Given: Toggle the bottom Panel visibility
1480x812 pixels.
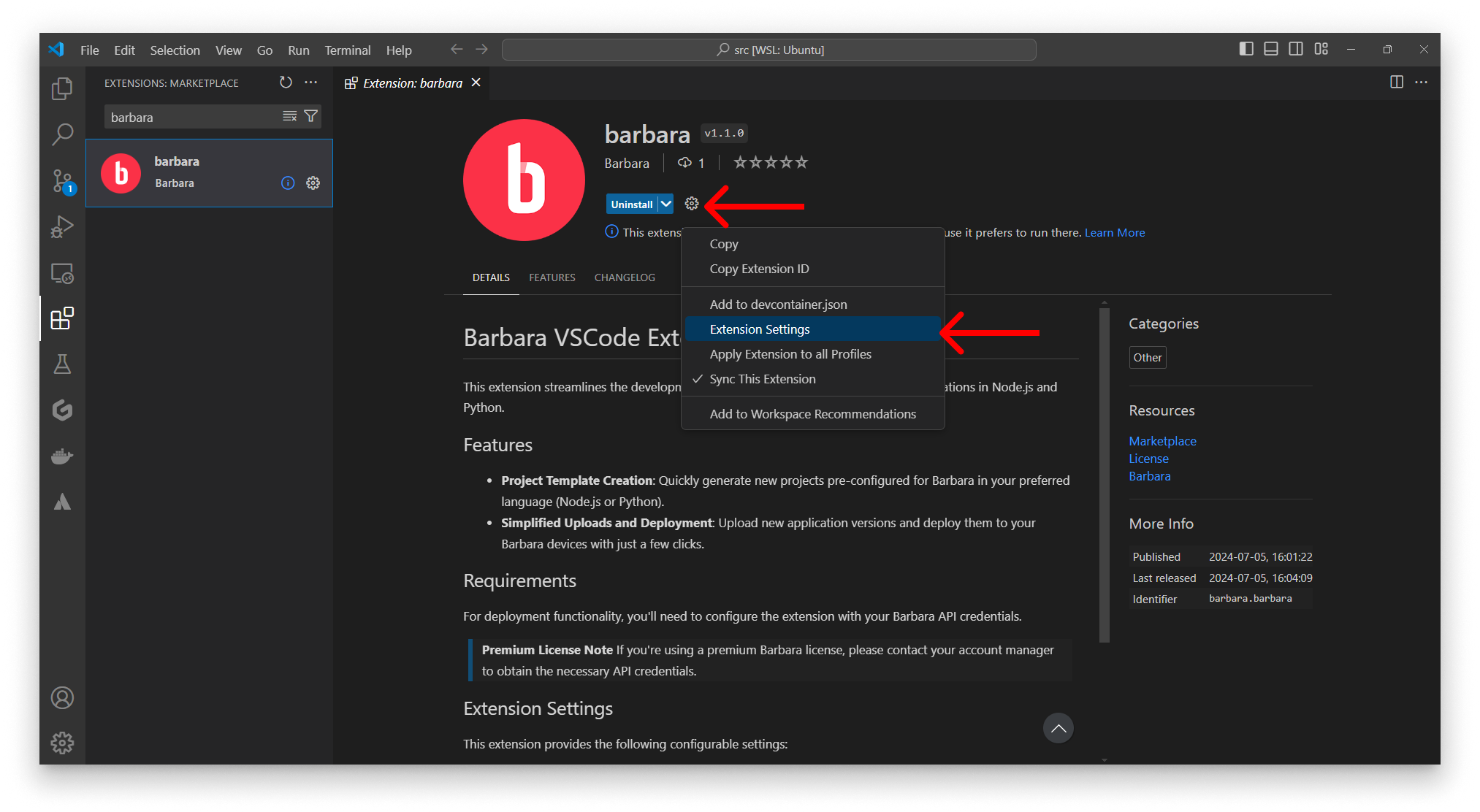Looking at the screenshot, I should coord(1271,48).
